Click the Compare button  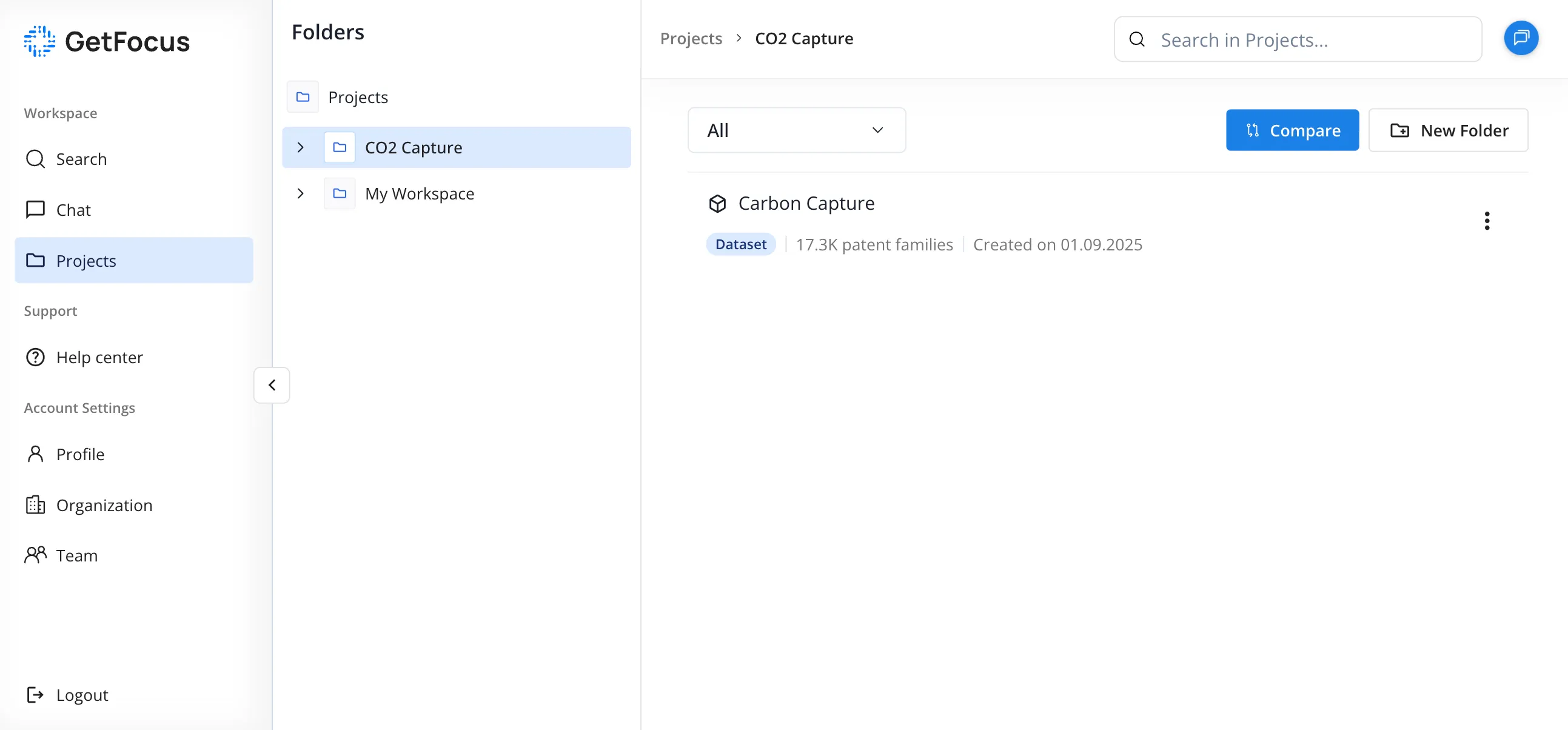click(x=1292, y=130)
